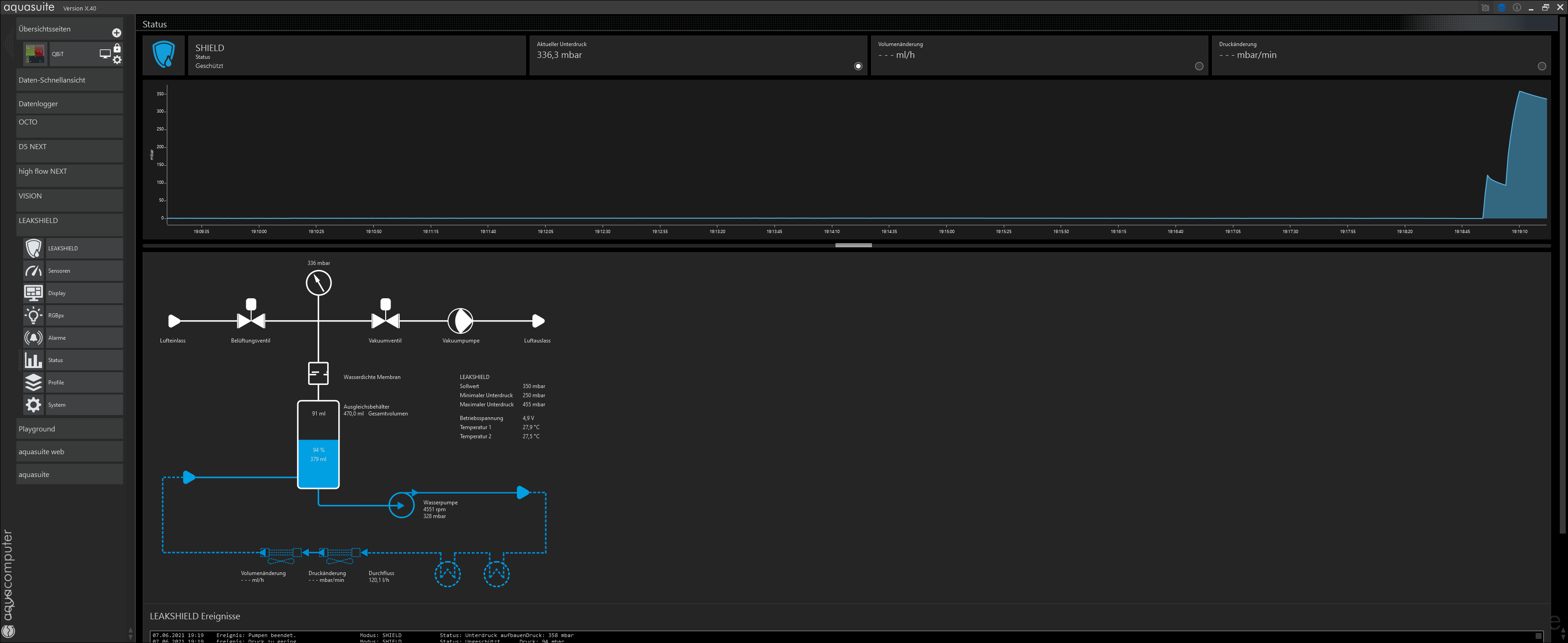
Task: Open the Datenlogger section
Action: 69,104
